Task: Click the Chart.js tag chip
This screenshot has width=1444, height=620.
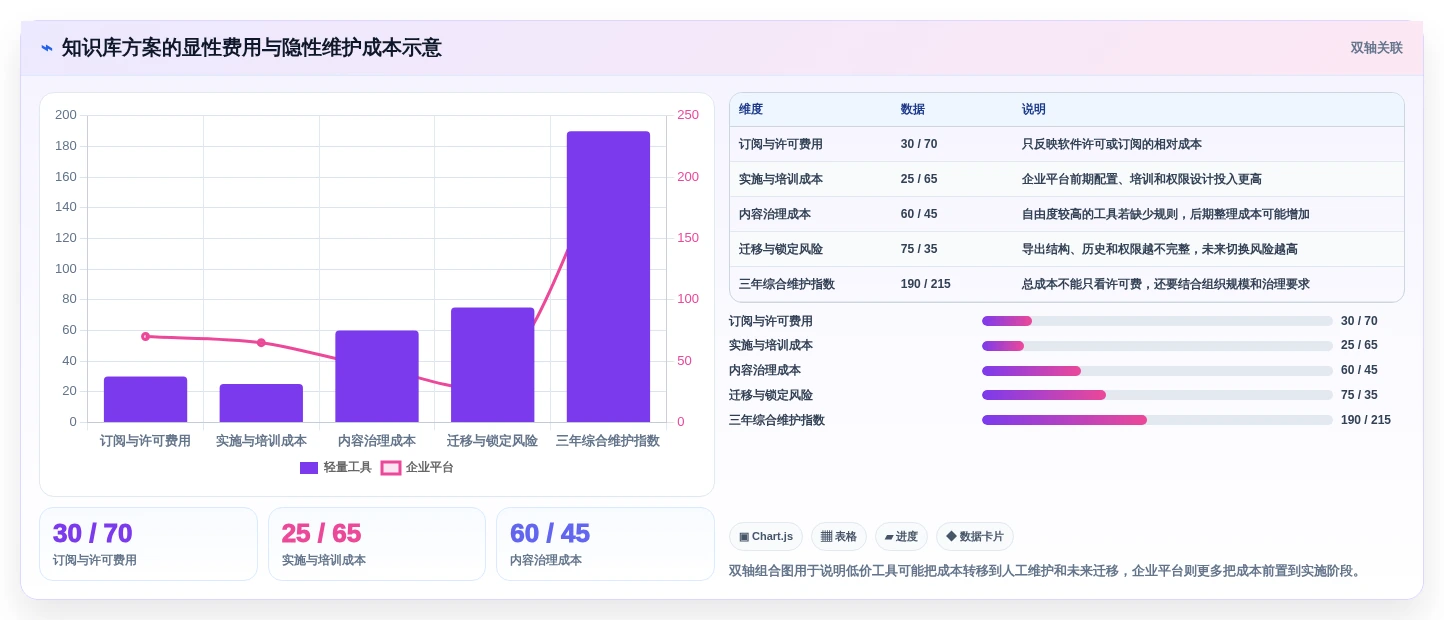Action: [766, 537]
